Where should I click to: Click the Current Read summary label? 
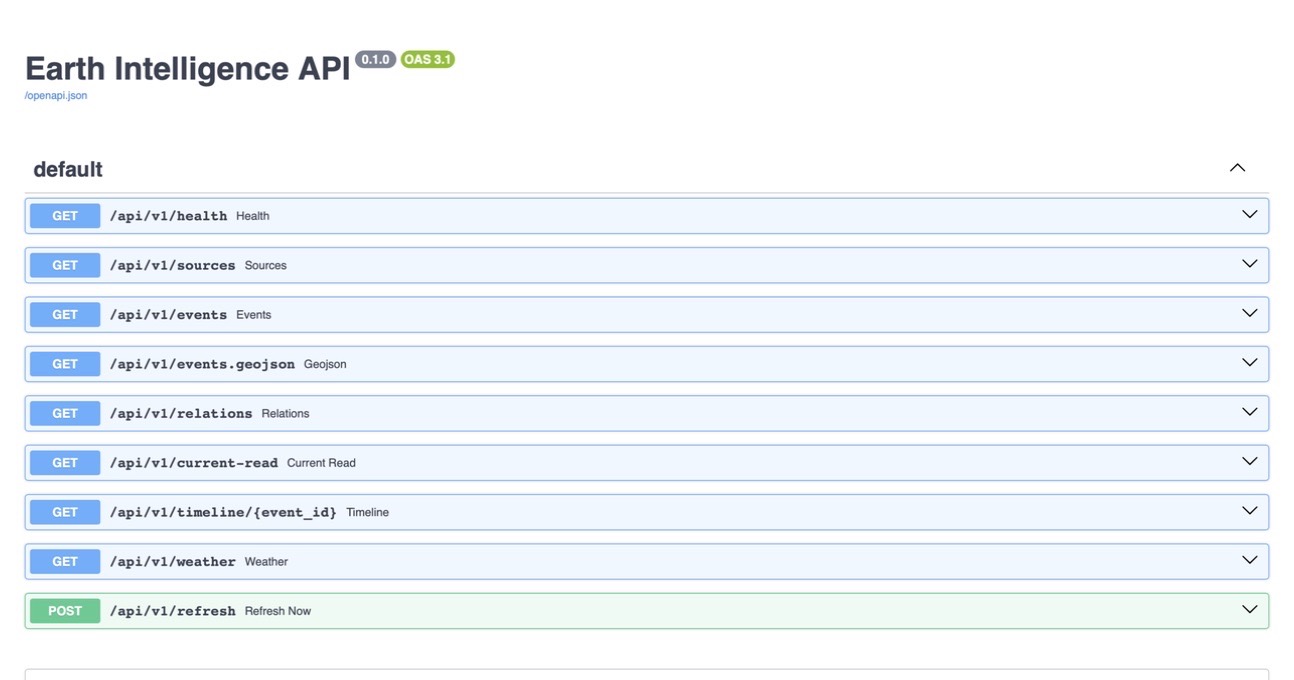pos(321,463)
